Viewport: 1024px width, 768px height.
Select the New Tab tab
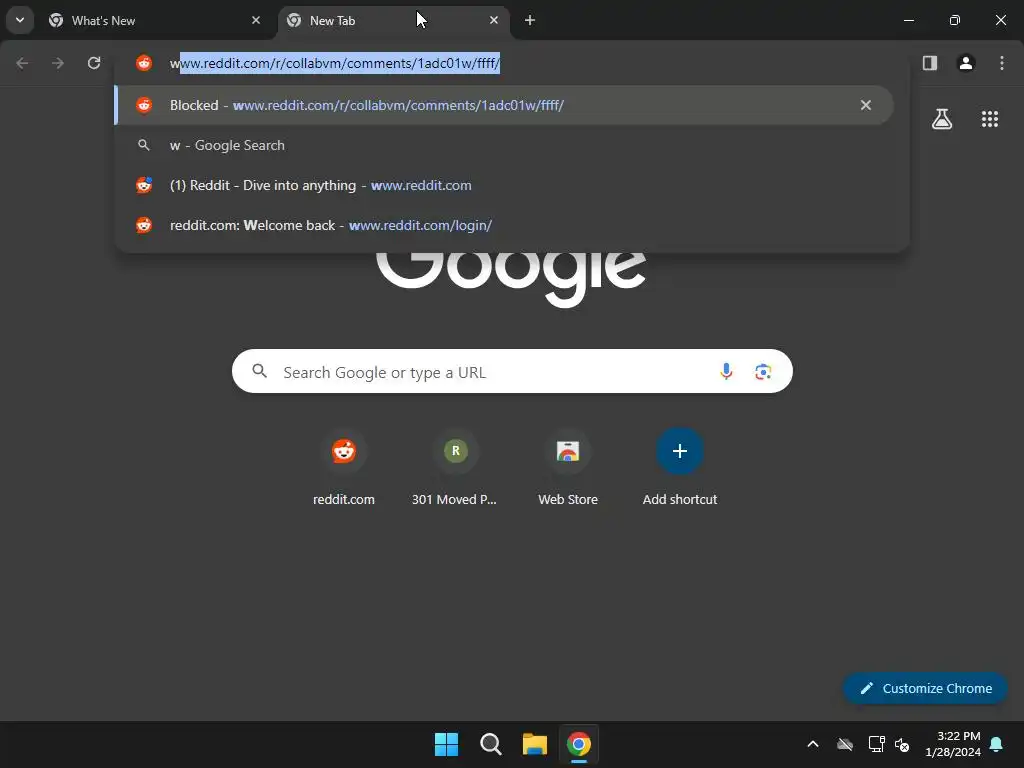coord(394,20)
